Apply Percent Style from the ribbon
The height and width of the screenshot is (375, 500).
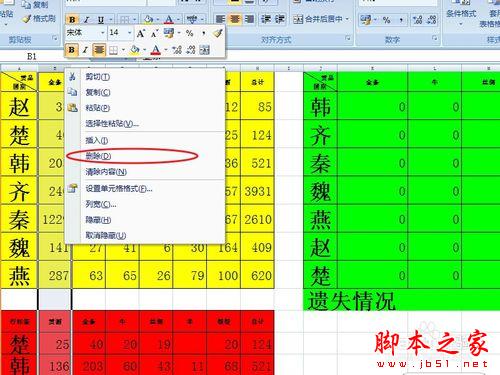[386, 20]
